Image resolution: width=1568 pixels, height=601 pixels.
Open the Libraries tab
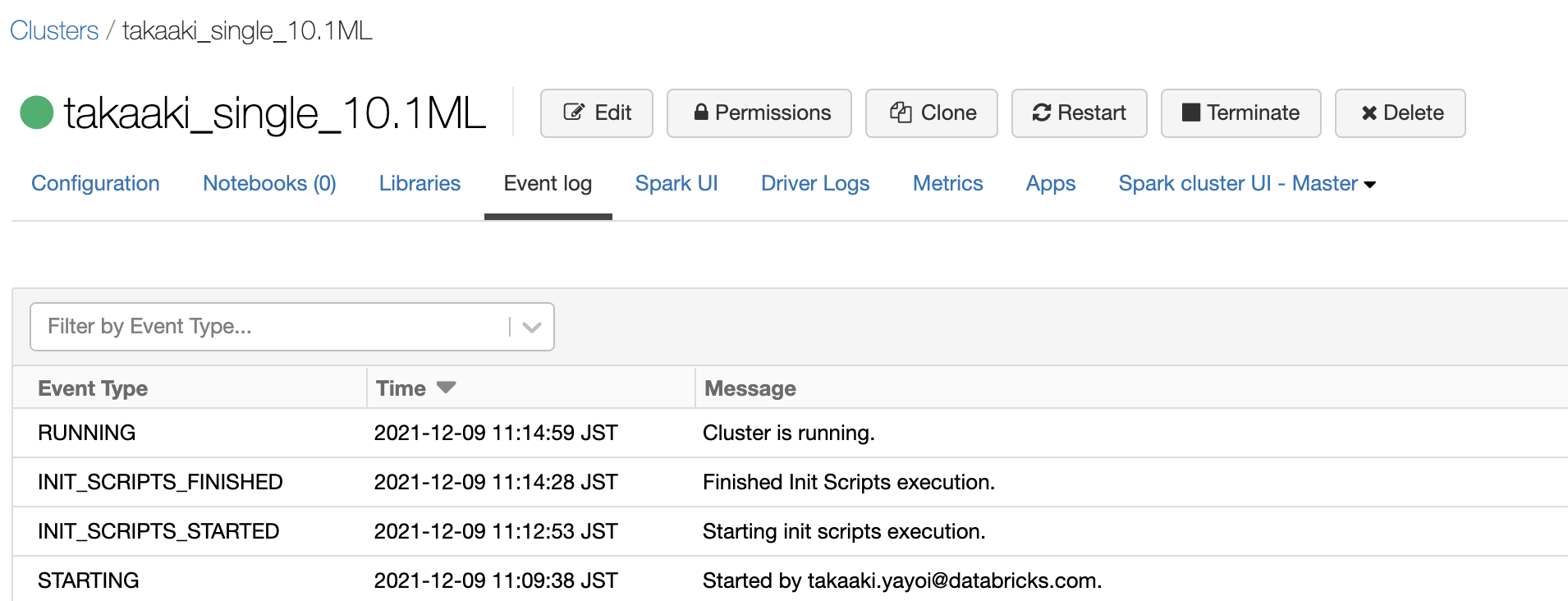[420, 183]
